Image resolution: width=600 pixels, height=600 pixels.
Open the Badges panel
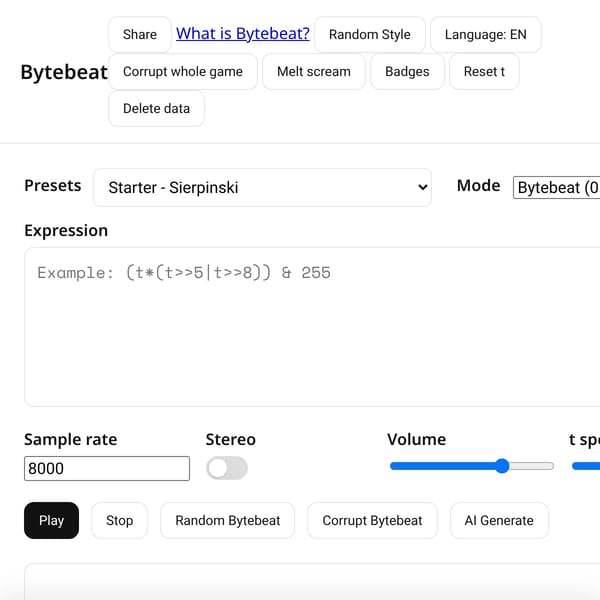point(407,72)
